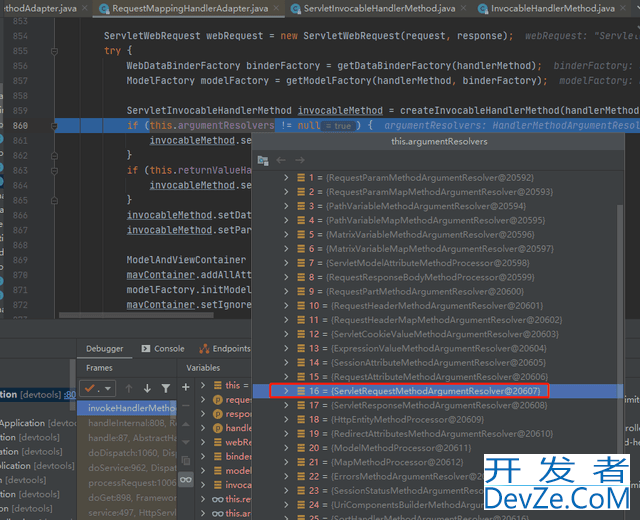Expand element 1 RequestParamMethodArgumentResolver
The image size is (640, 520).
point(286,178)
